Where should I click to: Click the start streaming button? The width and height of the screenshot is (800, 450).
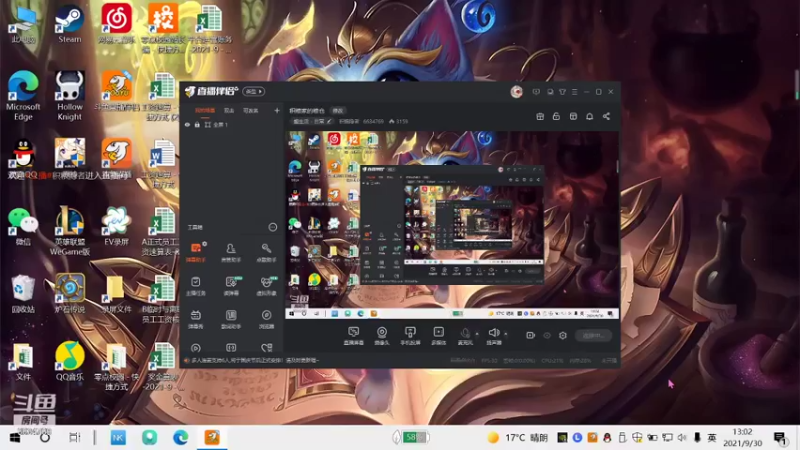tap(593, 335)
